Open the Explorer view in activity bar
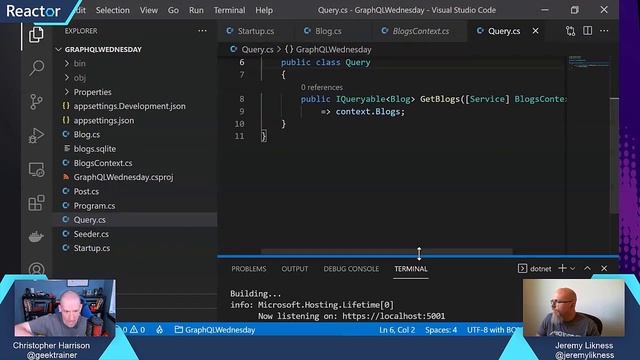This screenshot has height=360, width=640. click(36, 35)
